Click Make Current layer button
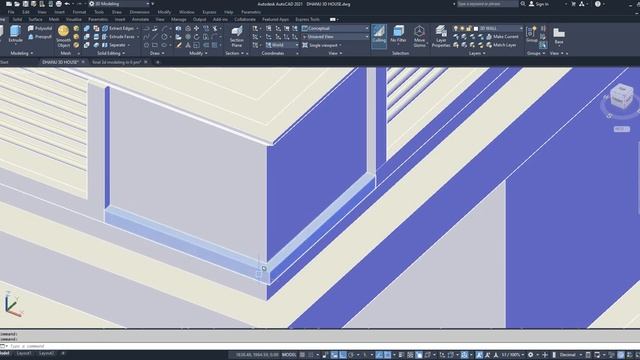 502,37
